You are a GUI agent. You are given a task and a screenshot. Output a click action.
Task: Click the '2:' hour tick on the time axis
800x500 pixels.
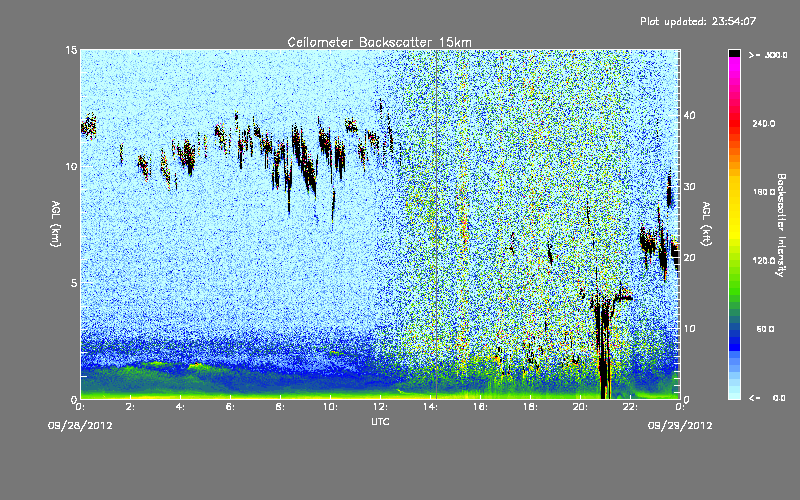coord(130,407)
